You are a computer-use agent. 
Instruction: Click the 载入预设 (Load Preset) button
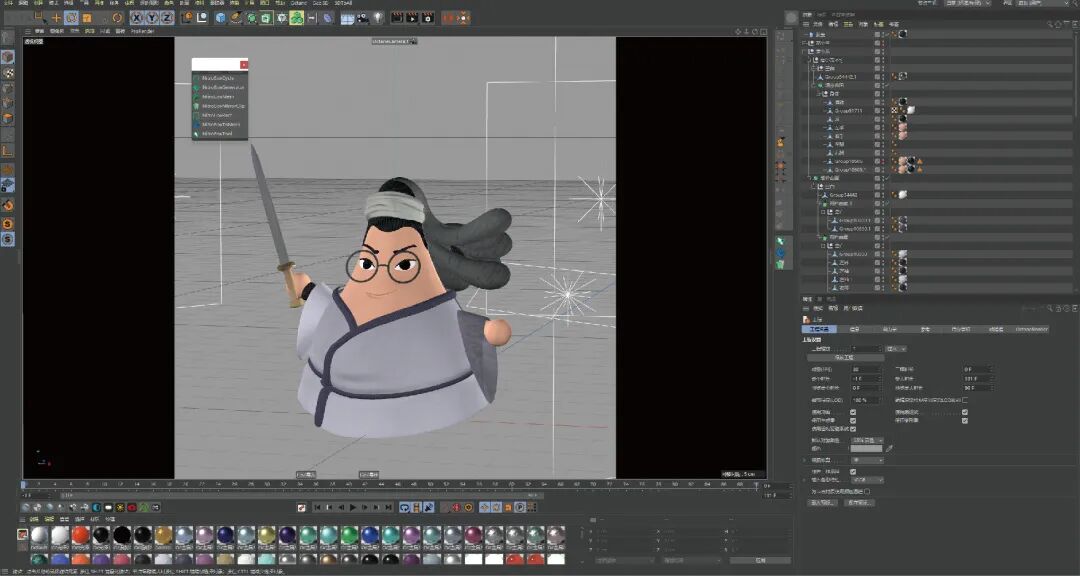click(822, 503)
